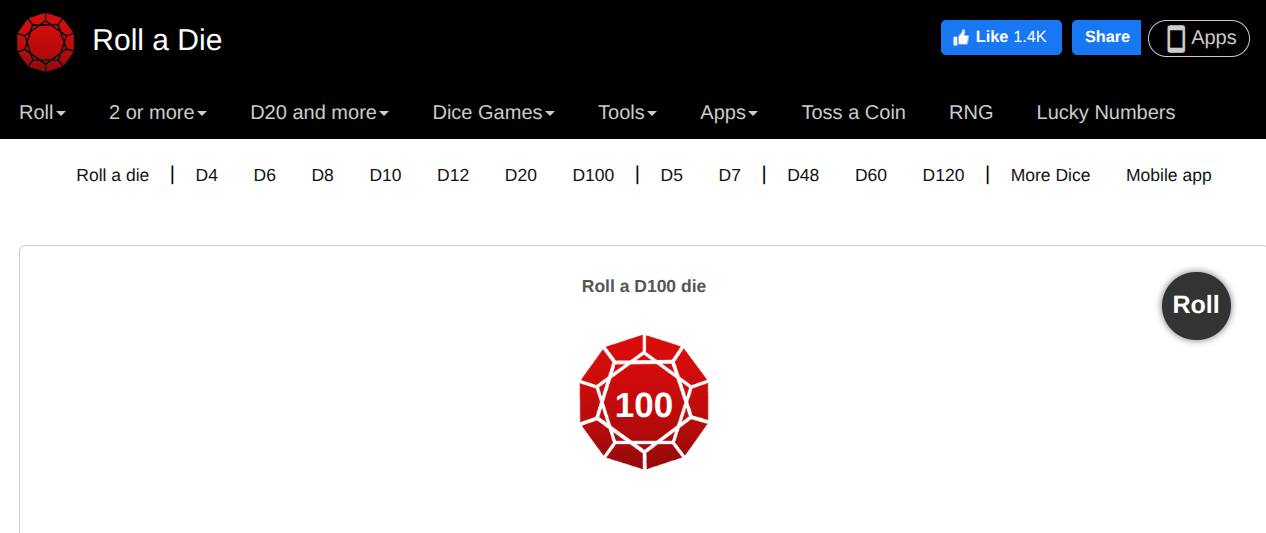Image resolution: width=1266 pixels, height=533 pixels.
Task: Expand the 2 or more menu
Action: point(158,112)
